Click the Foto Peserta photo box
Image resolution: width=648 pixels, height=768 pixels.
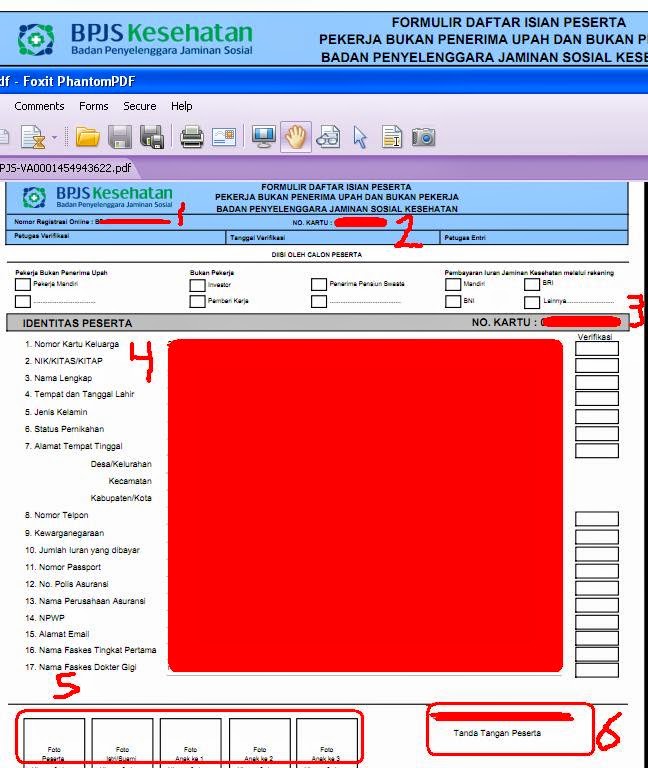tap(54, 743)
